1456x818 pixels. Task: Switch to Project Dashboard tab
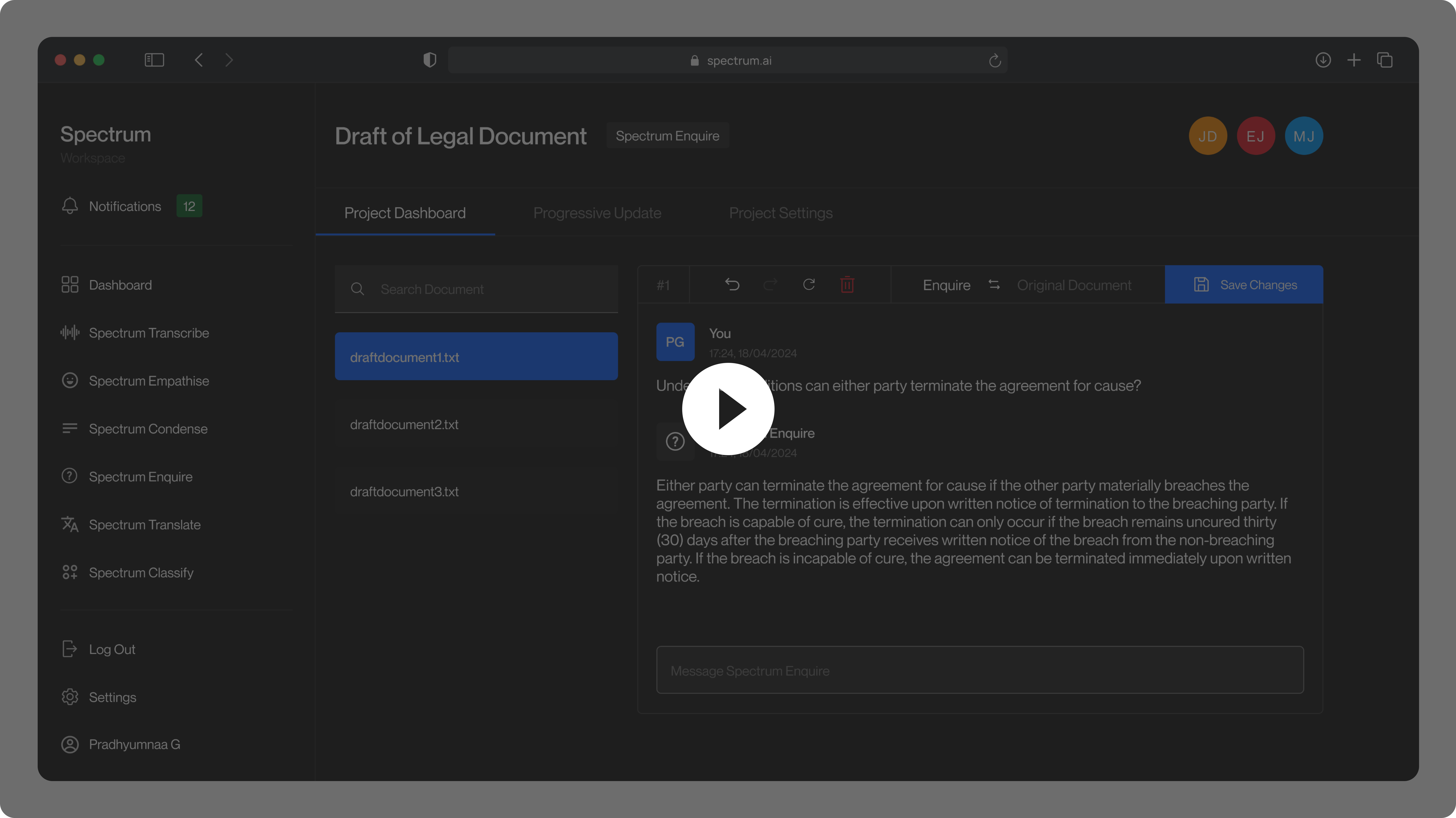(405, 213)
